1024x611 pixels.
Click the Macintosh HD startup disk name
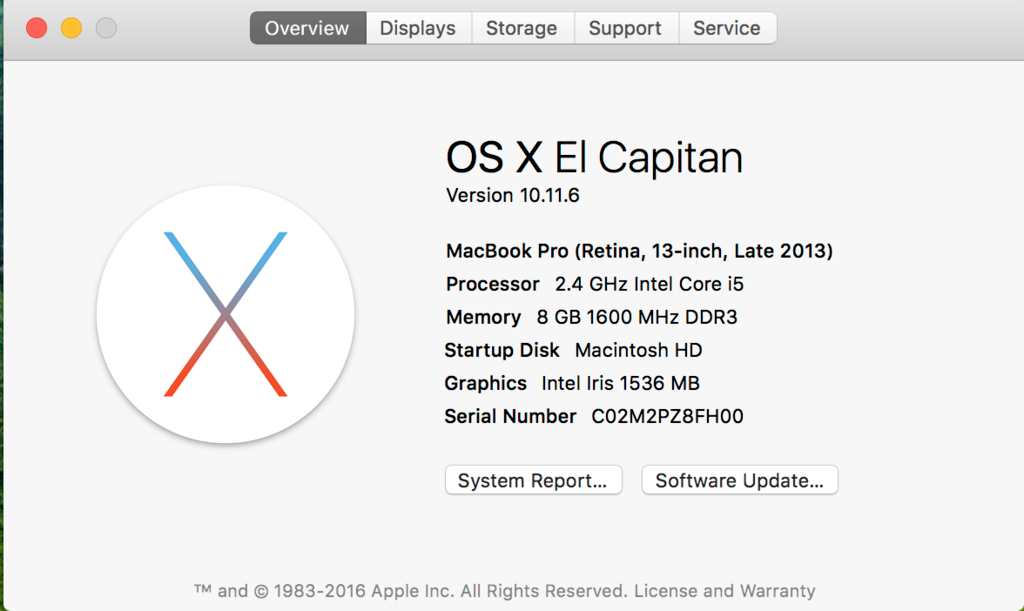click(638, 351)
